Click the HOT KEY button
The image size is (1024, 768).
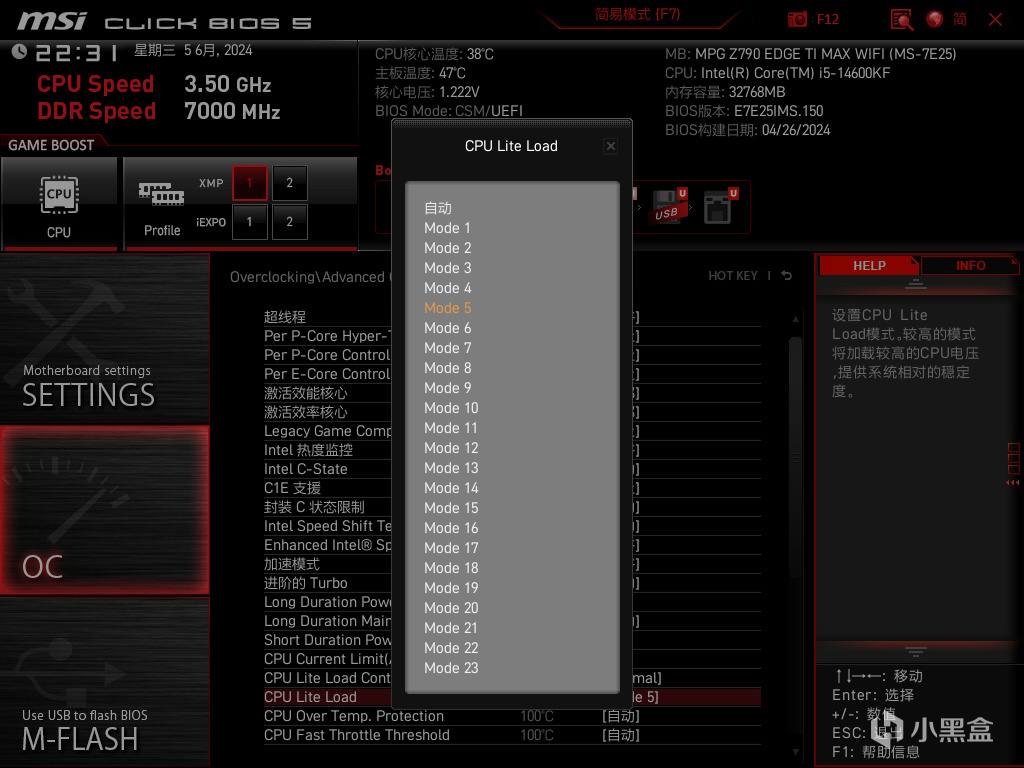point(733,276)
